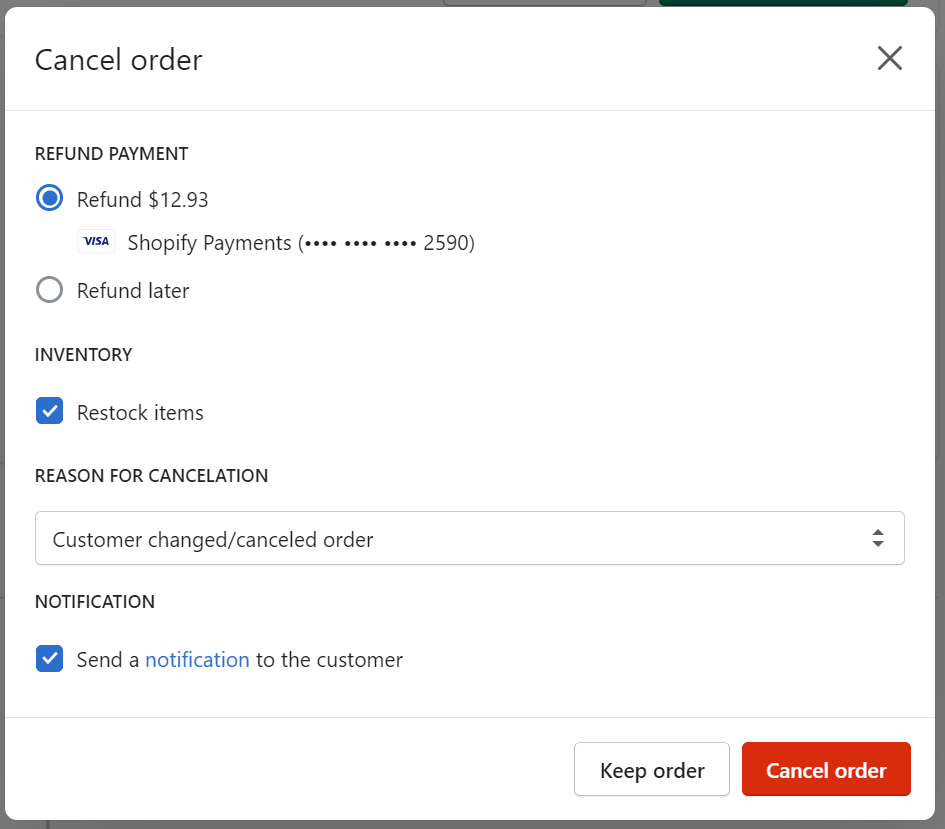Click the Refund later label text

click(x=133, y=291)
